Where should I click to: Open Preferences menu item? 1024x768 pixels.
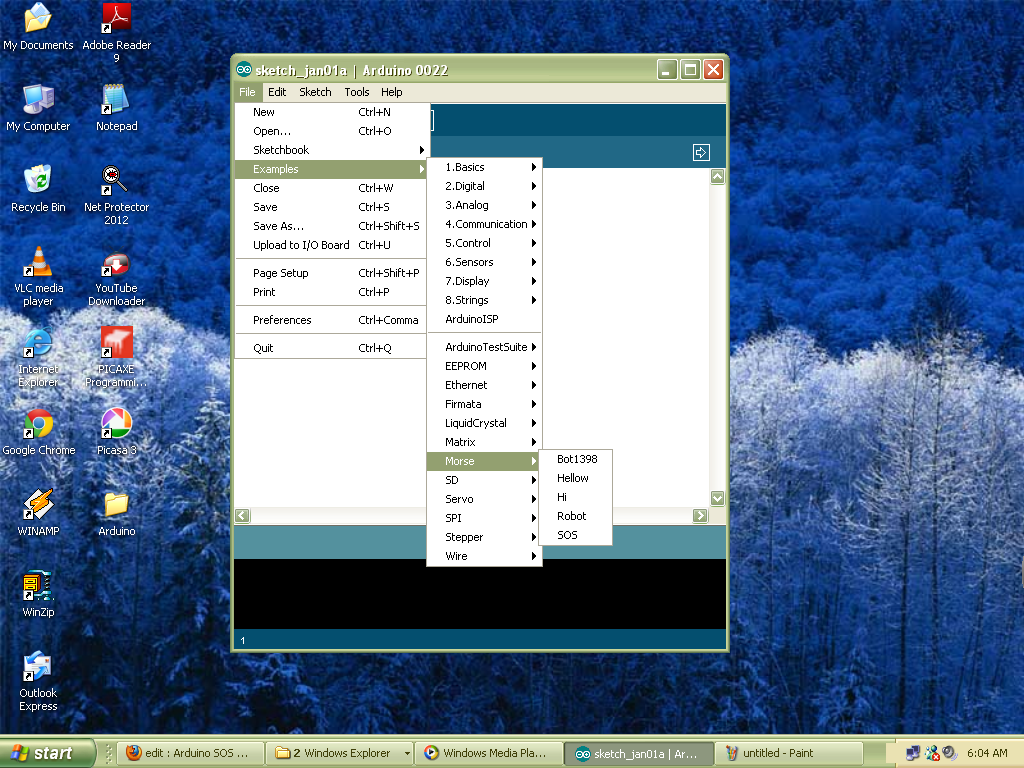pos(332,320)
